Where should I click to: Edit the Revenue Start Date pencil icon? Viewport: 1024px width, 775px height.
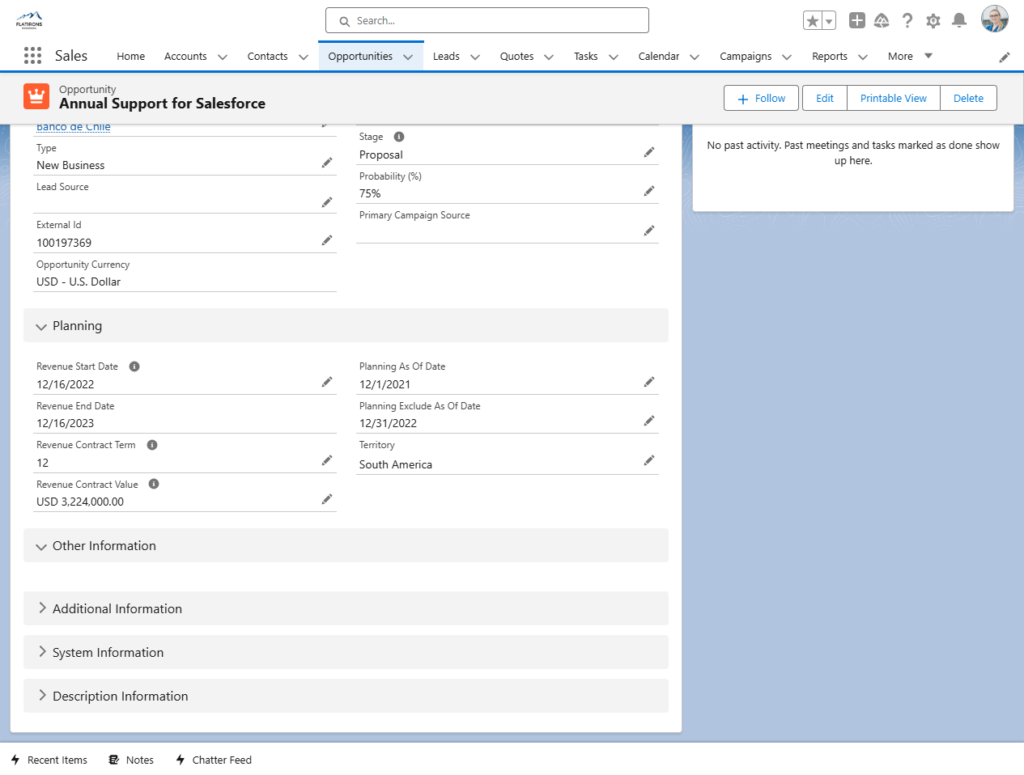327,382
